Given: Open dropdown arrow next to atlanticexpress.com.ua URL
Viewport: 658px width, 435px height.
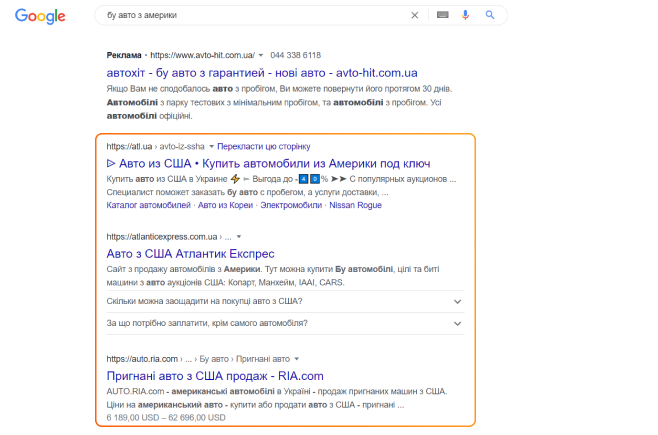Looking at the screenshot, I should [x=239, y=237].
